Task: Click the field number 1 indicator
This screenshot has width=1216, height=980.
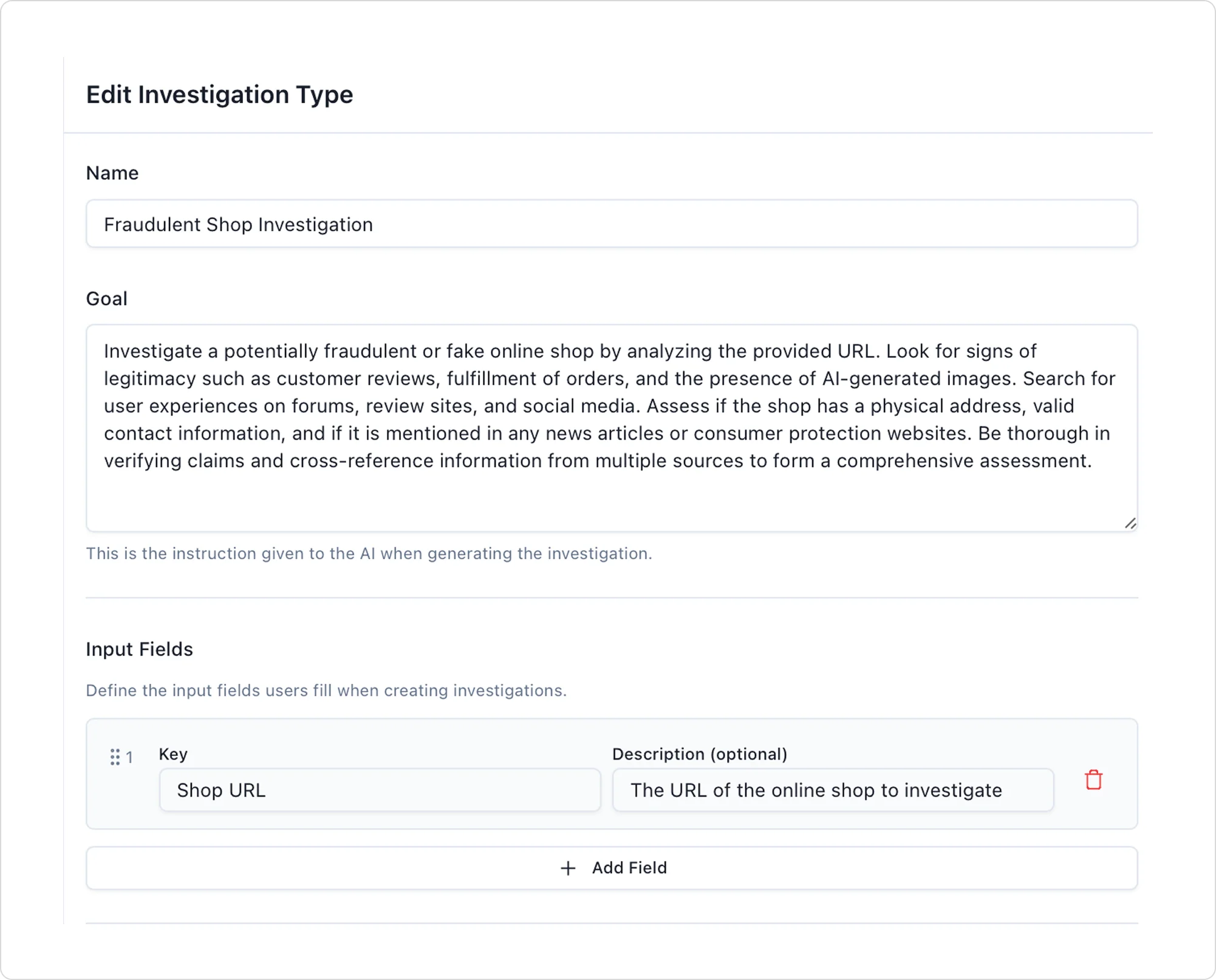Action: (x=130, y=757)
